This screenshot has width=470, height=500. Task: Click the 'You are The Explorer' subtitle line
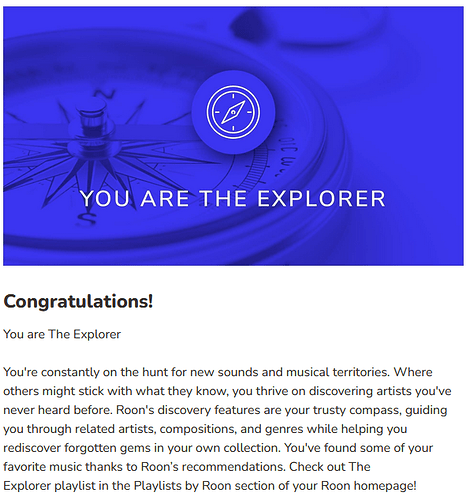pos(62,334)
